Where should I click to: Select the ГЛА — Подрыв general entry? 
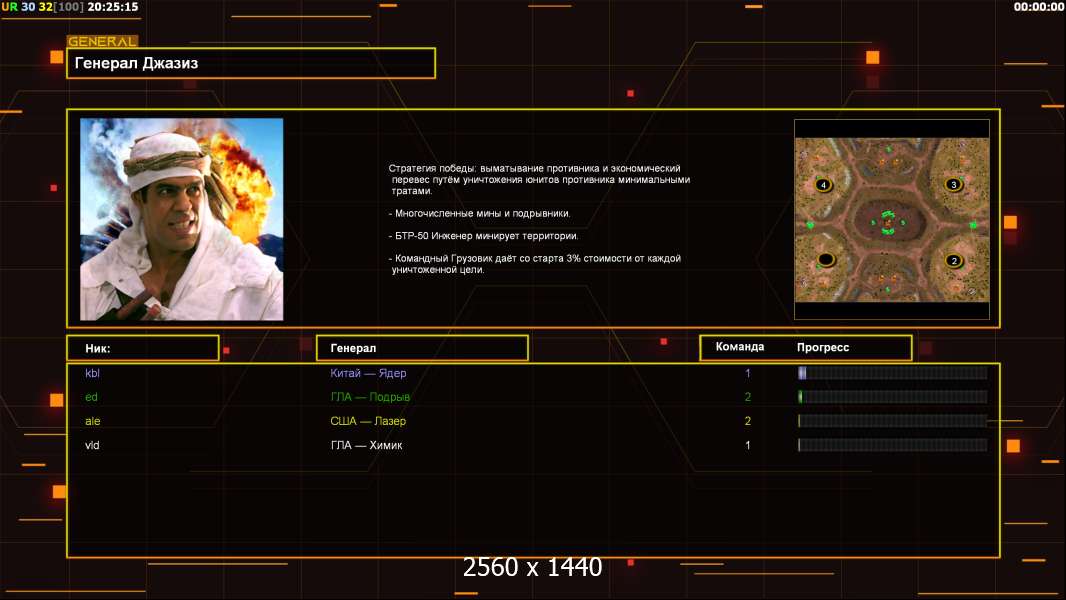370,397
